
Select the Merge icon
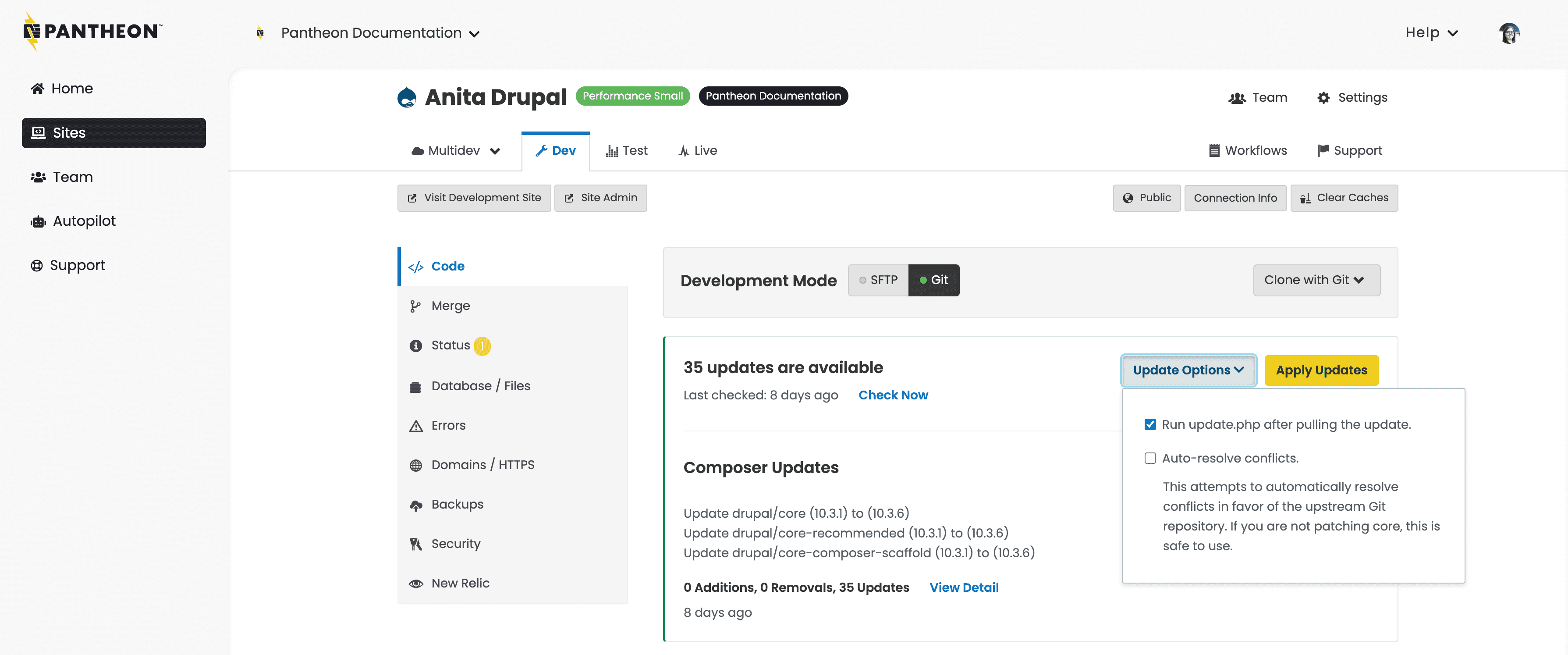tap(416, 306)
